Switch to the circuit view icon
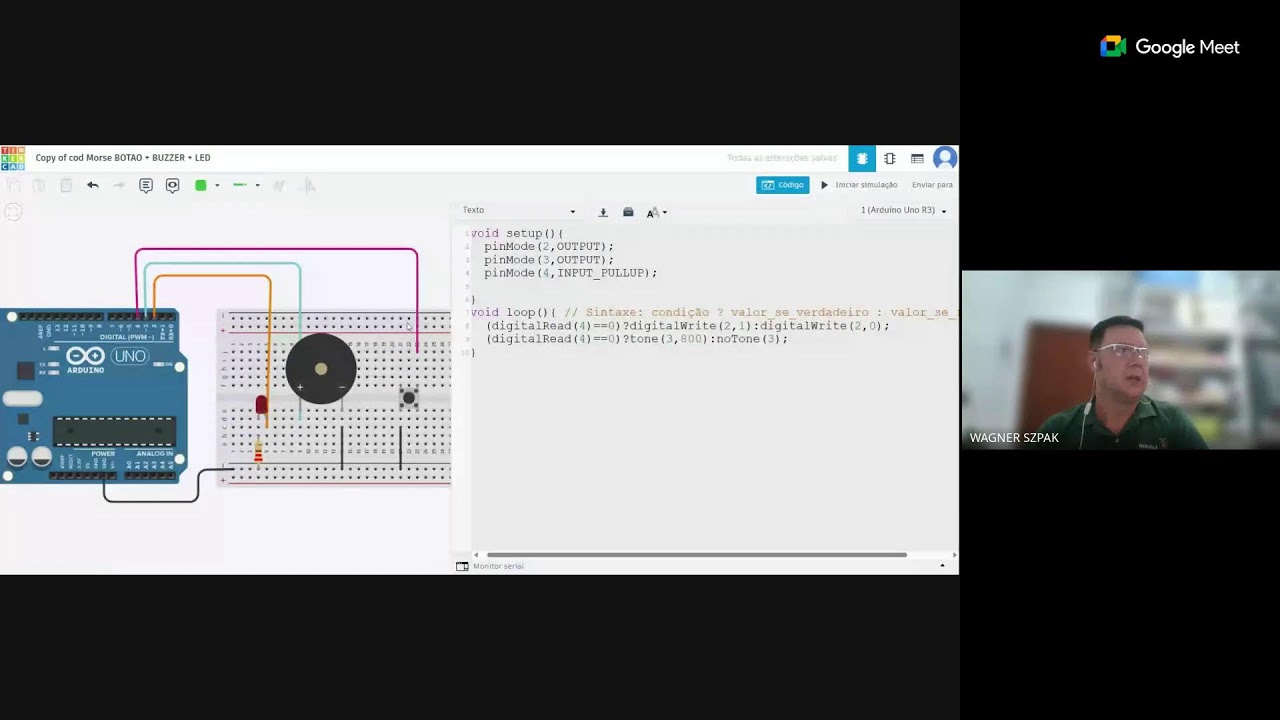This screenshot has height=720, width=1280. click(x=862, y=158)
